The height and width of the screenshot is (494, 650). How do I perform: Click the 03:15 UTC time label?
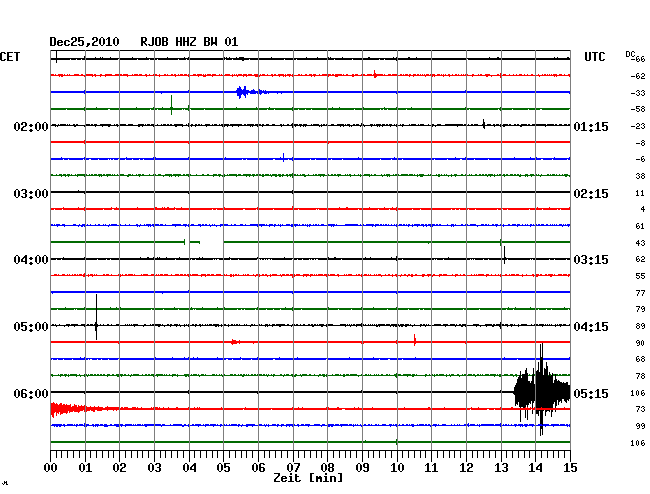tap(591, 260)
